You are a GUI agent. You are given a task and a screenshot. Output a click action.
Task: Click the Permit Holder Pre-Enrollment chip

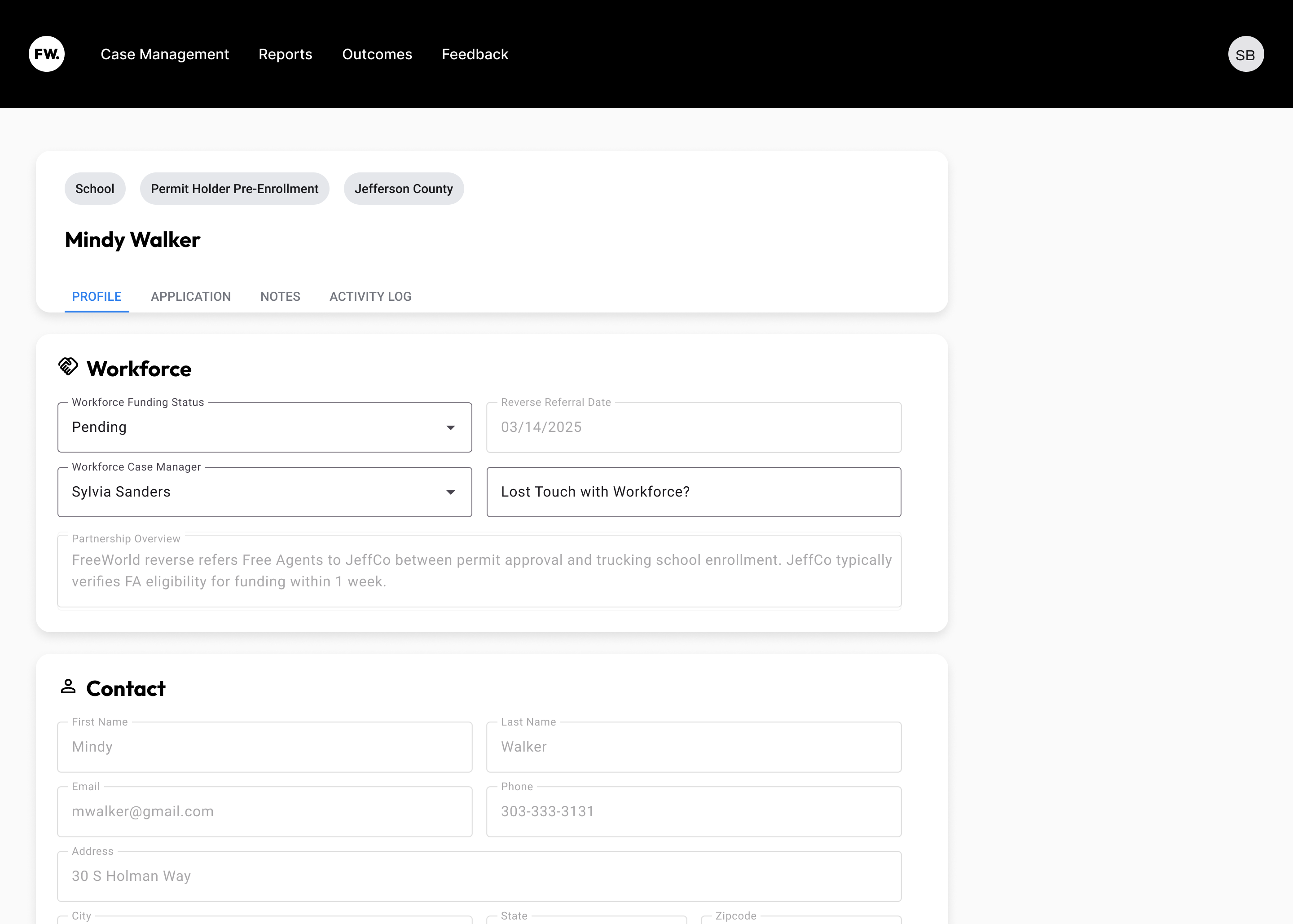tap(234, 188)
